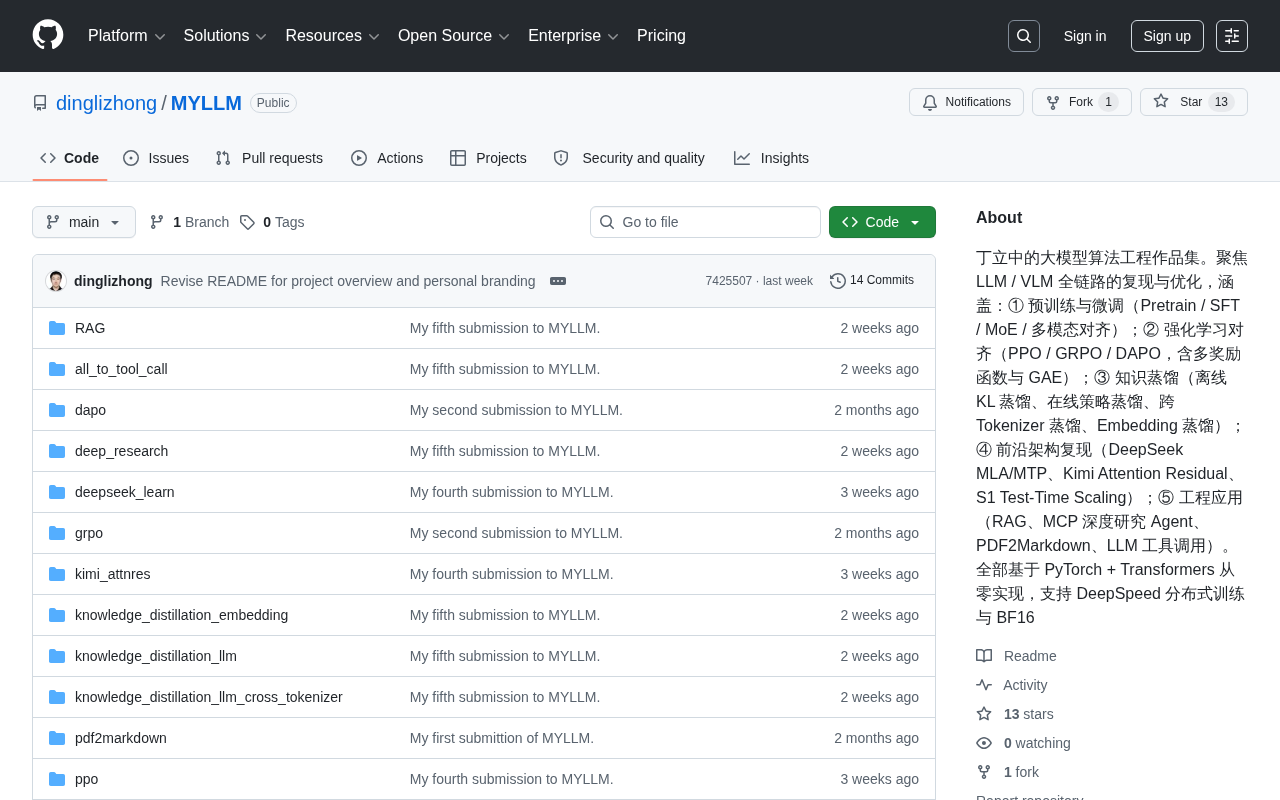Open the Platform dropdown menu
The image size is (1280, 800).
pos(127,36)
